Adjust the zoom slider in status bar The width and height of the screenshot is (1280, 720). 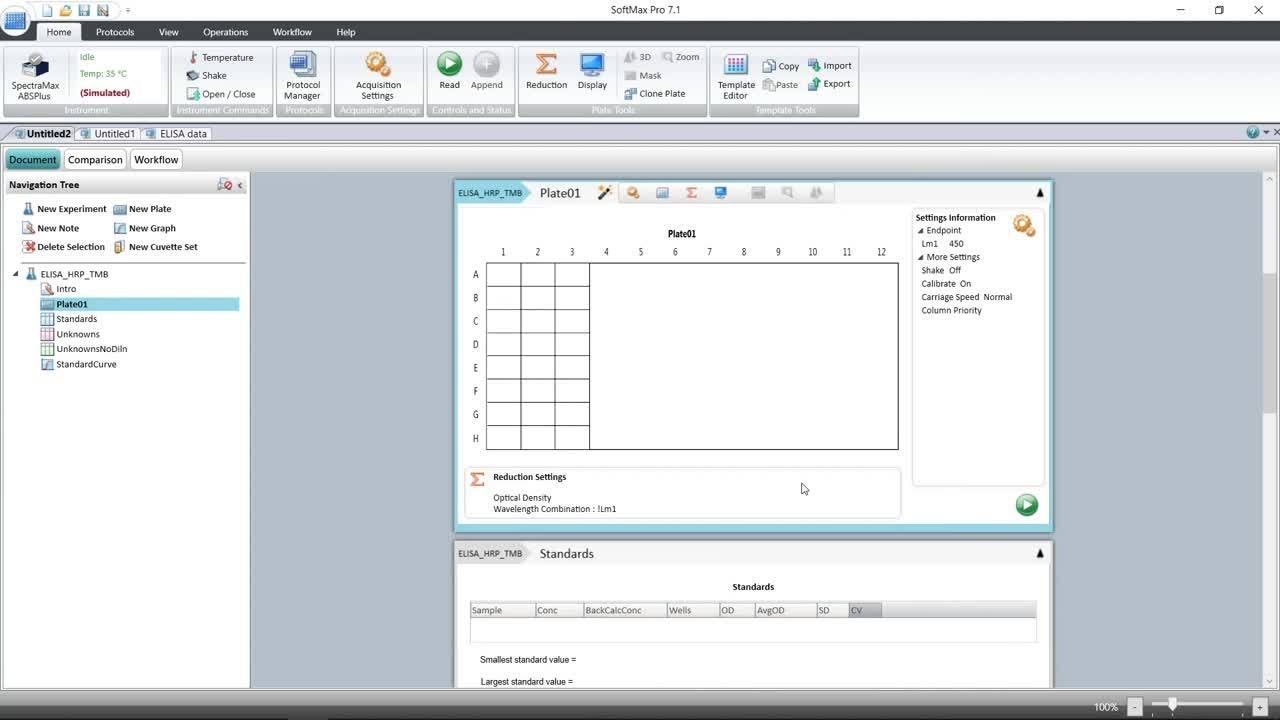pyautogui.click(x=1172, y=706)
